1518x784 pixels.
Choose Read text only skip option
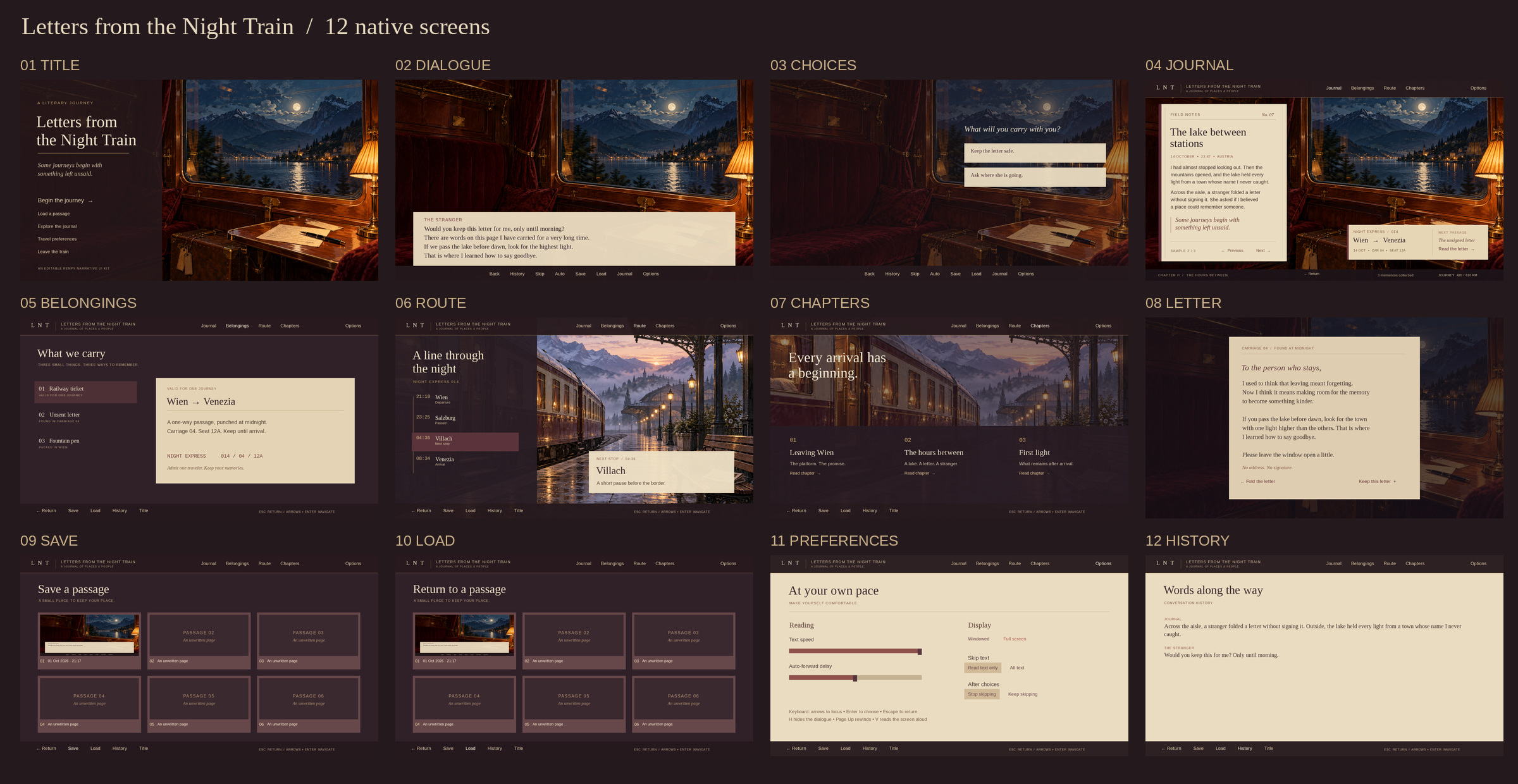pyautogui.click(x=982, y=668)
